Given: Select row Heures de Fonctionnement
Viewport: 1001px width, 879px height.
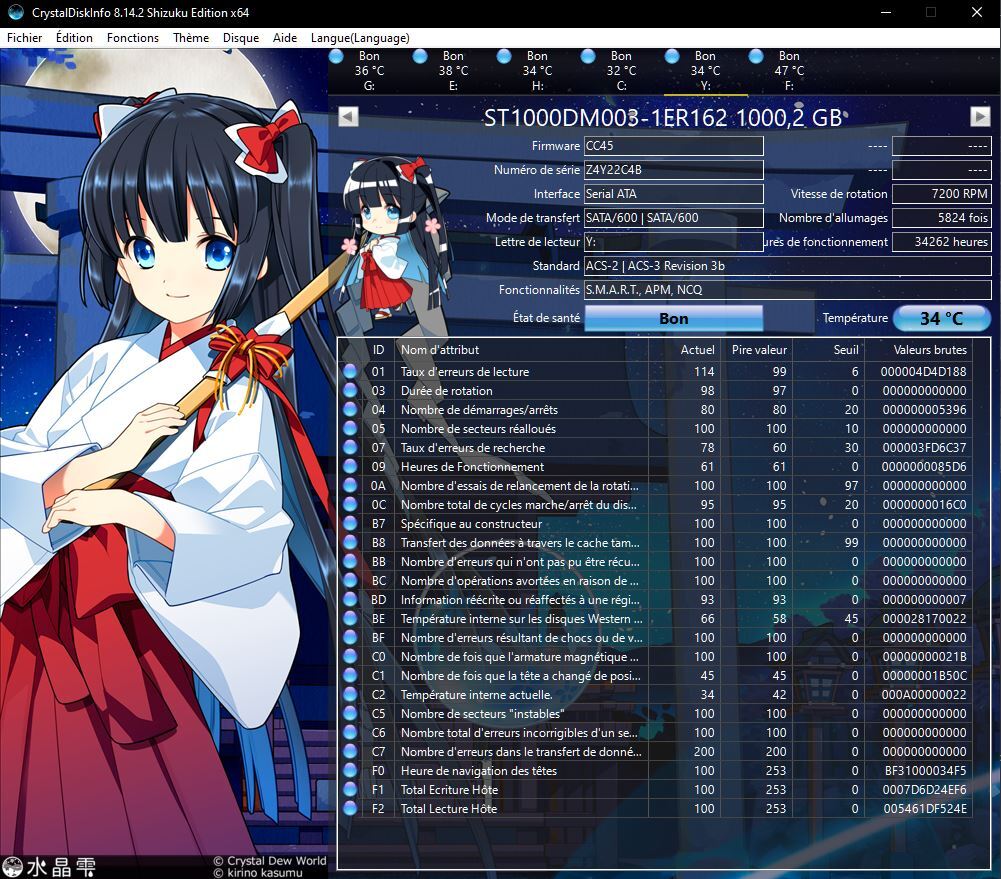Looking at the screenshot, I should coord(655,467).
